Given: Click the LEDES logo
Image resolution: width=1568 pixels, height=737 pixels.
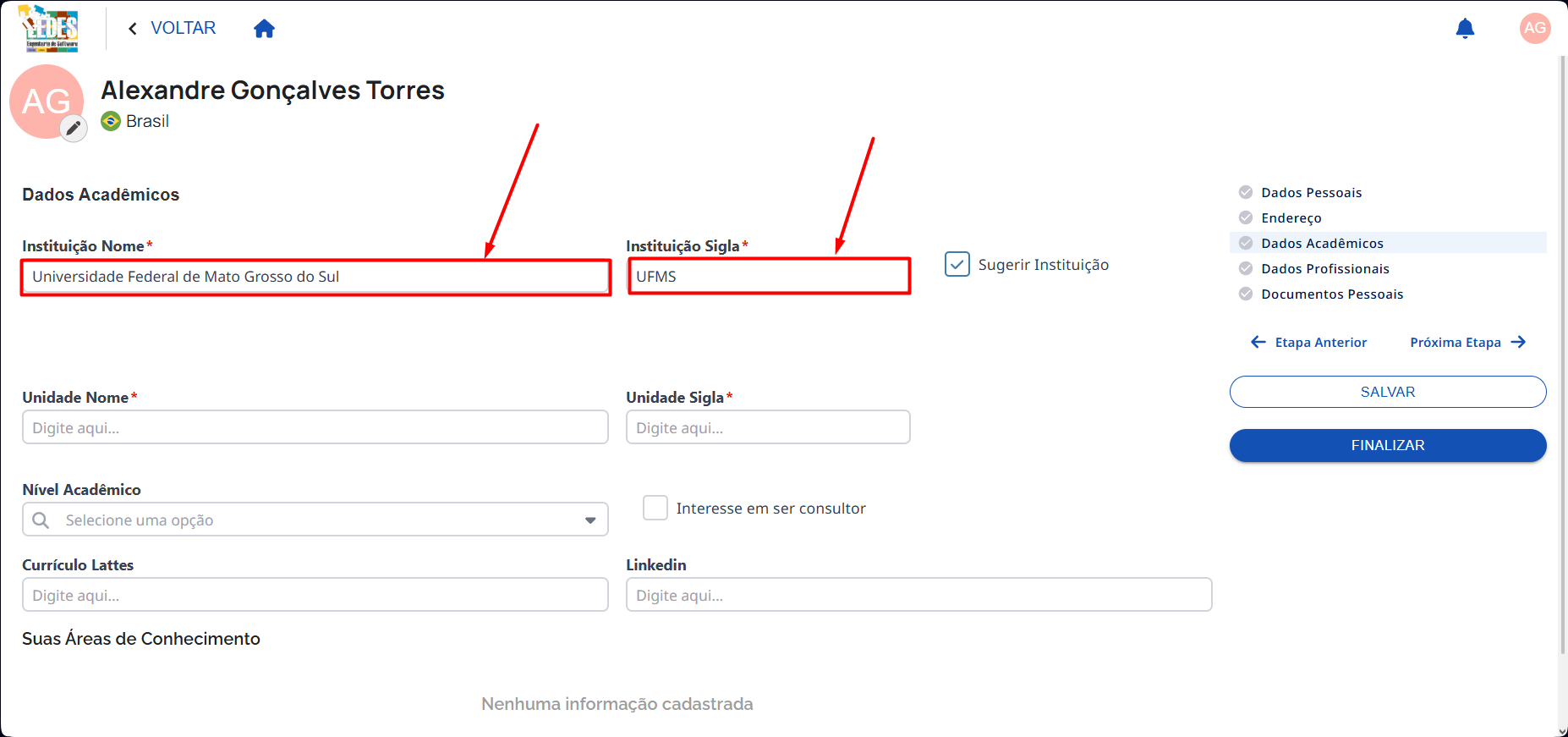Looking at the screenshot, I should coord(50,29).
